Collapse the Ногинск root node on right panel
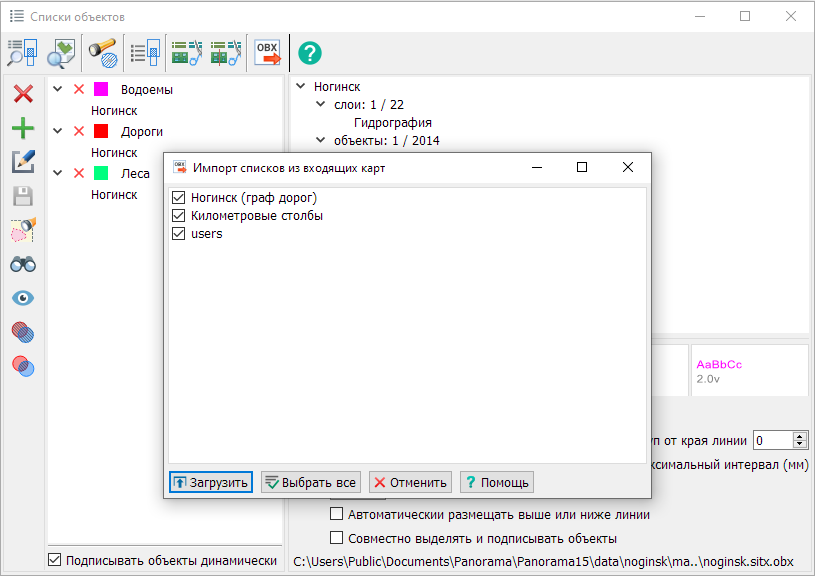Image resolution: width=815 pixels, height=576 pixels. click(301, 87)
